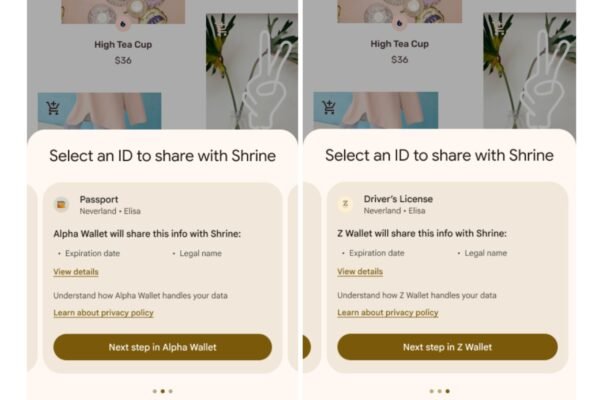
Task: Select third page dot on left screen
Action: (171, 391)
